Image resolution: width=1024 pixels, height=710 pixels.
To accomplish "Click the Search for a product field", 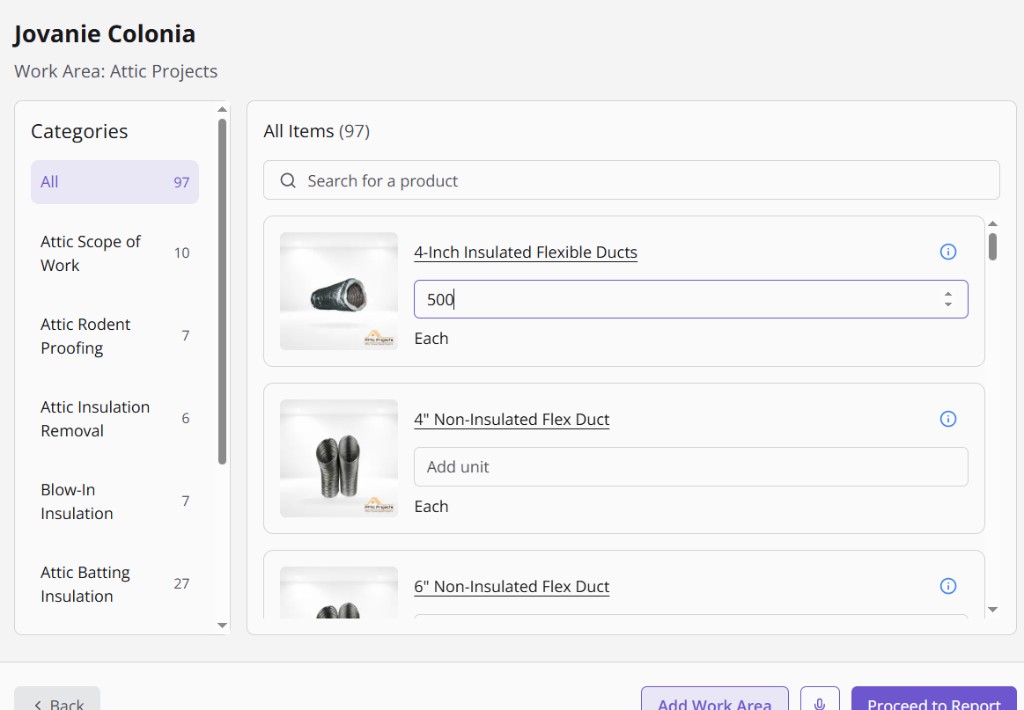I will 640,181.
